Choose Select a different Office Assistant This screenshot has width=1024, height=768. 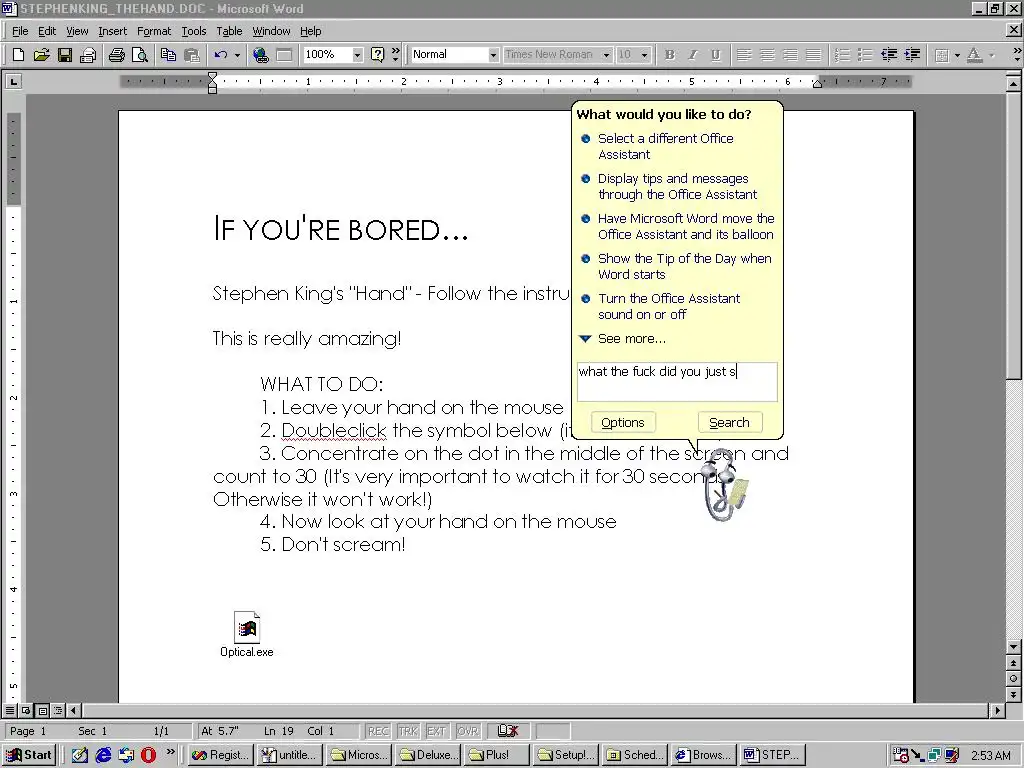(665, 146)
